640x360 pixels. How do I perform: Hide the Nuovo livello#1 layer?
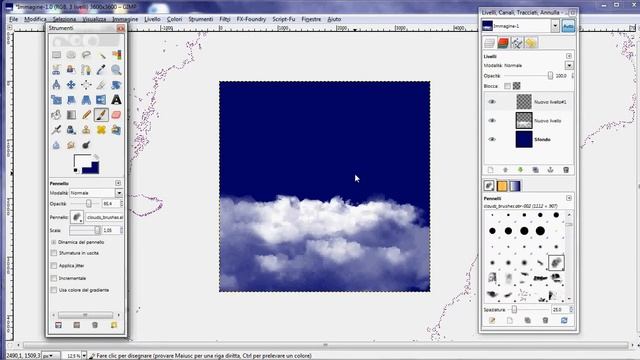click(x=492, y=102)
